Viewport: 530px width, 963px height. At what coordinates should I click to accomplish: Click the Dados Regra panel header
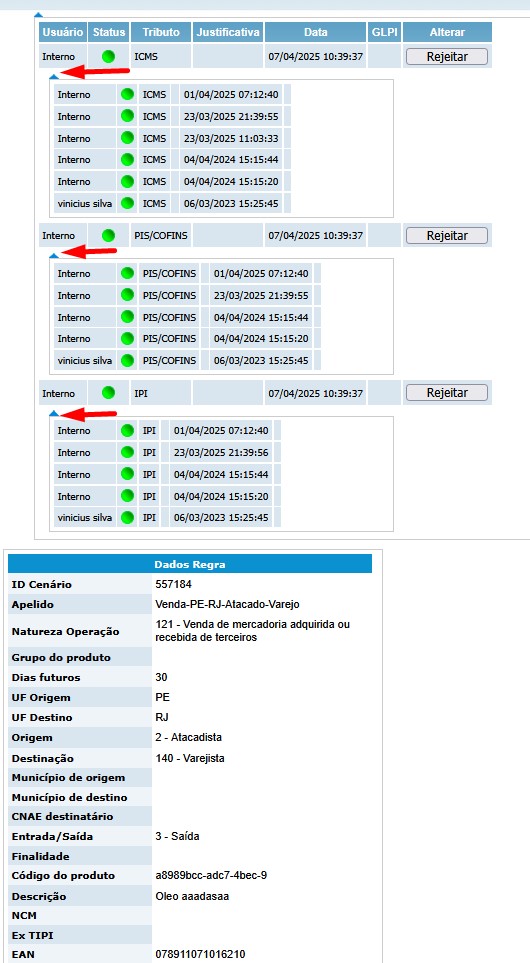pos(190,564)
